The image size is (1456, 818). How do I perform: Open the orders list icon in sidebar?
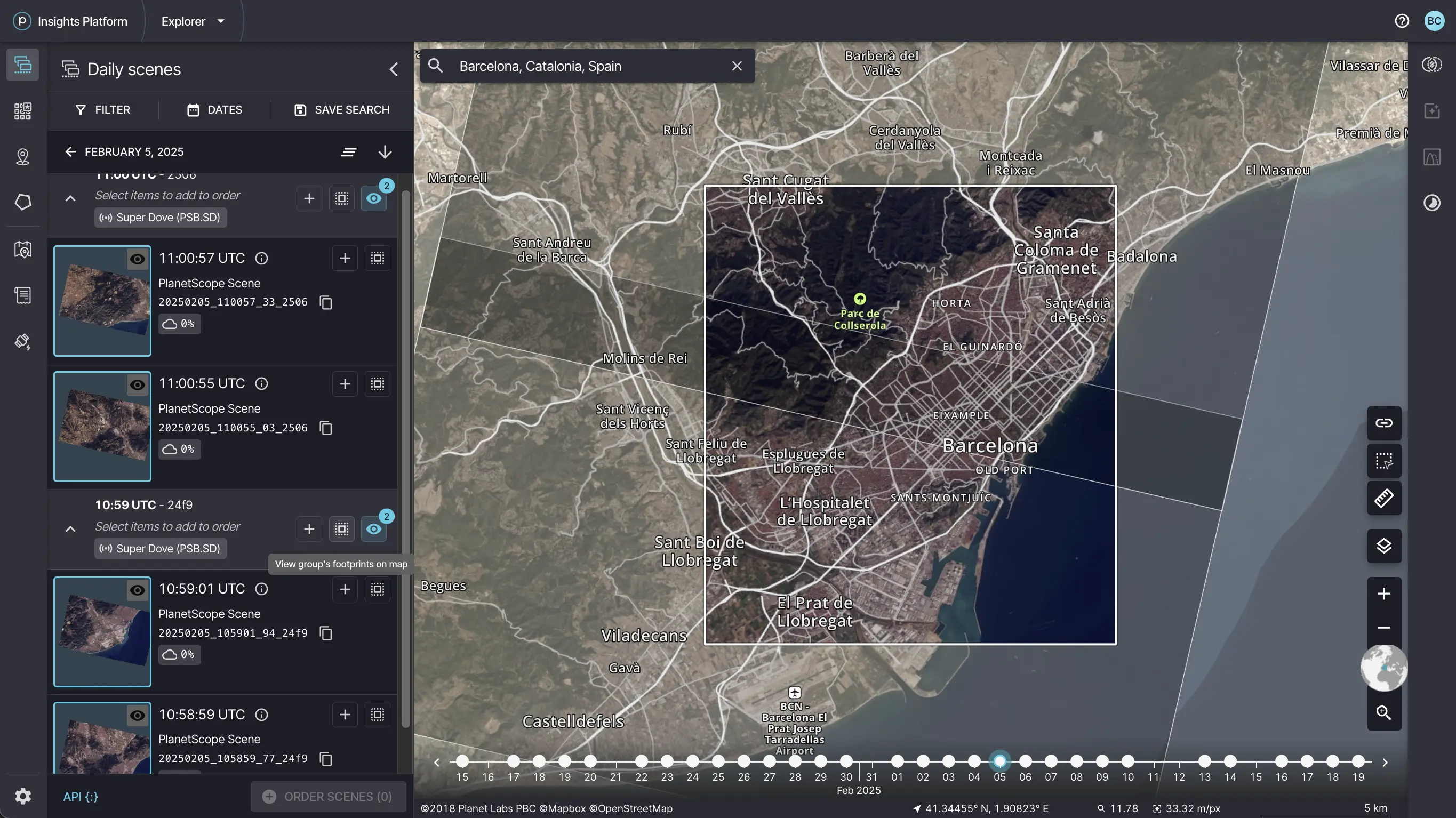click(x=22, y=295)
